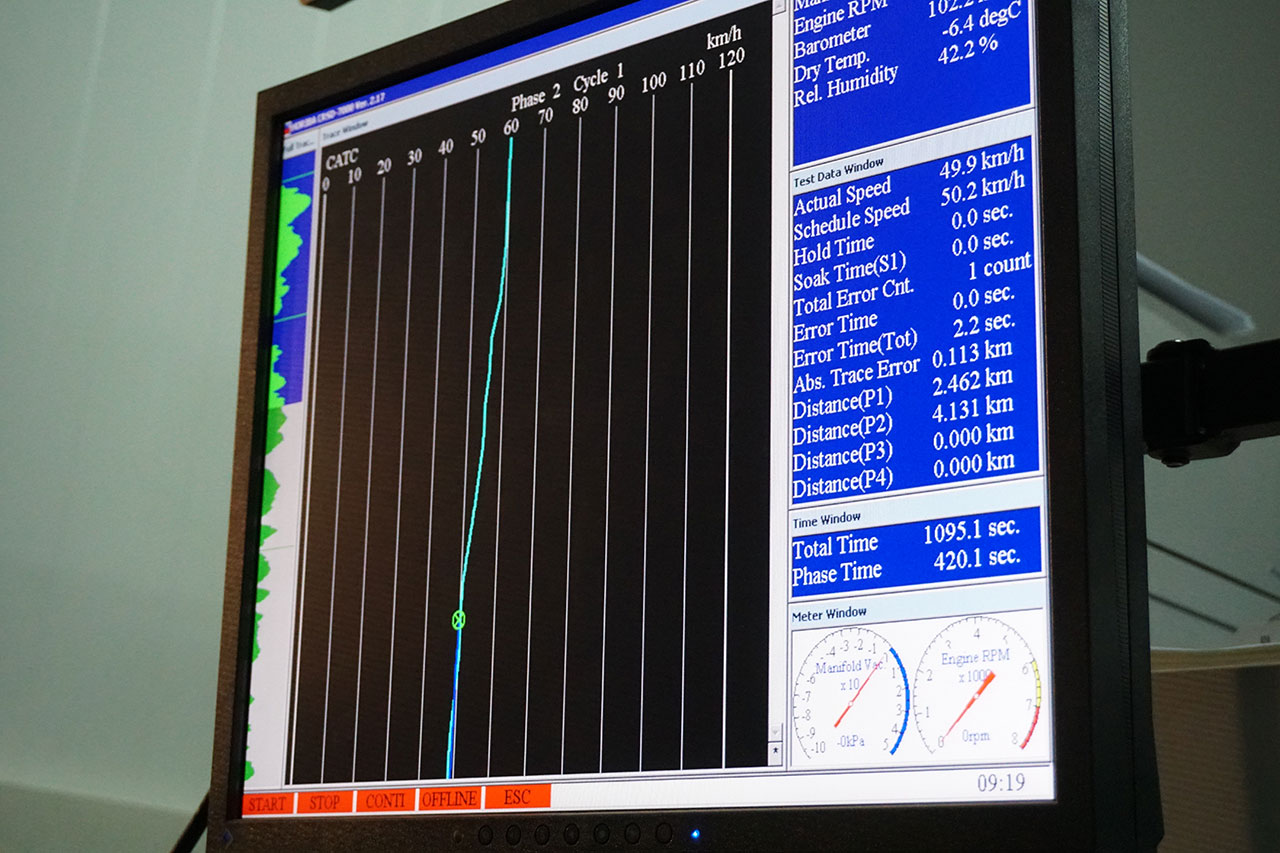Click the Engine RPM gauge
1280x853 pixels.
[977, 685]
